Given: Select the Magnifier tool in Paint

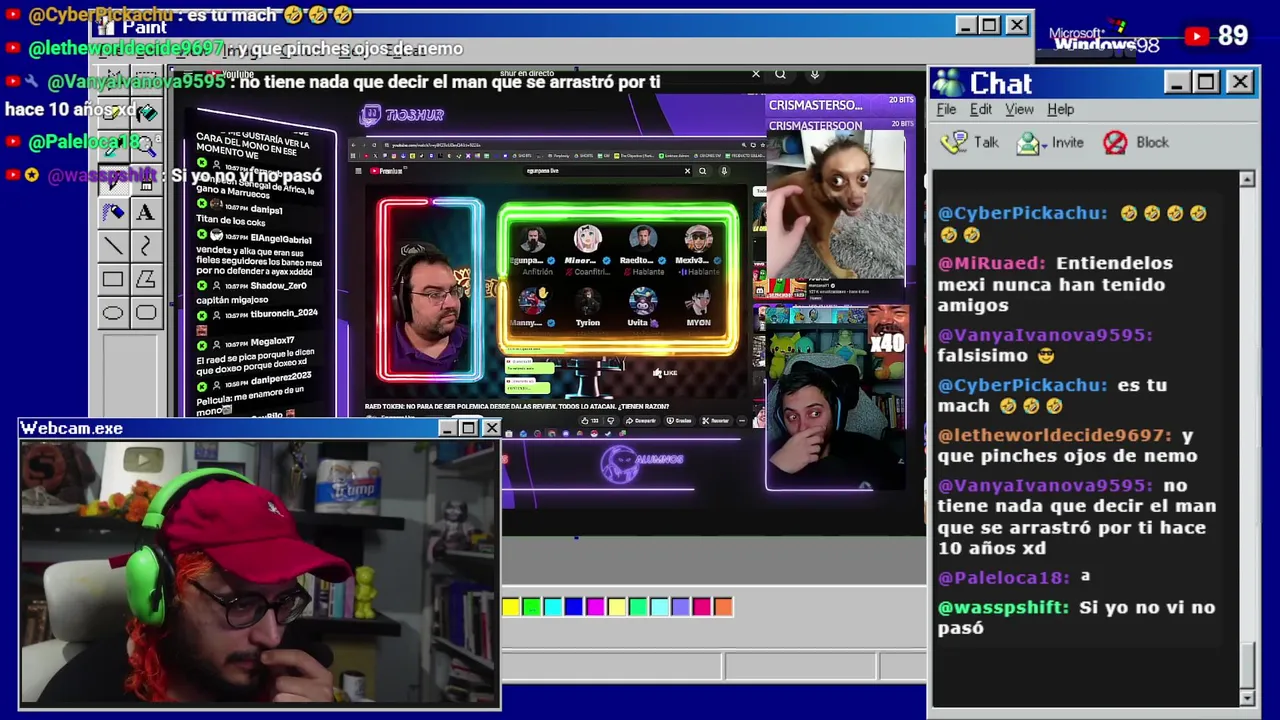Looking at the screenshot, I should tap(146, 146).
